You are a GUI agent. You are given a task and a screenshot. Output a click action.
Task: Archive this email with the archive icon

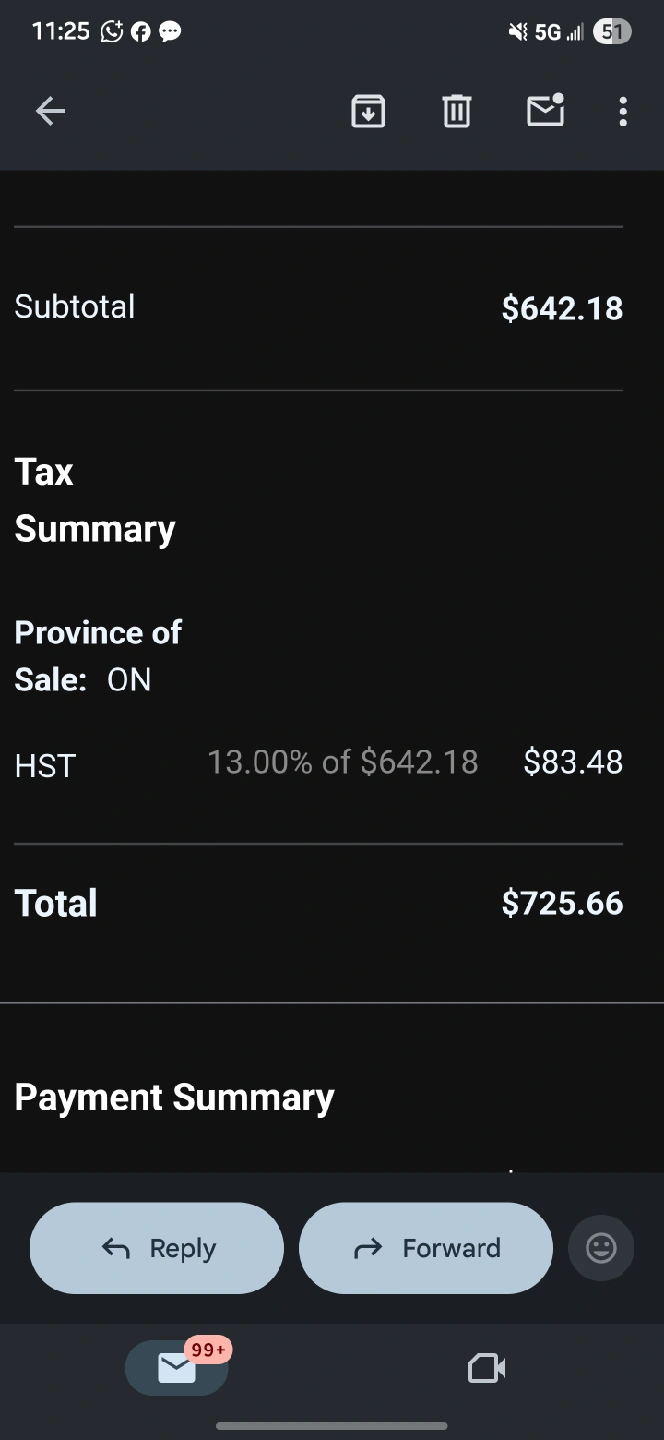tap(368, 111)
